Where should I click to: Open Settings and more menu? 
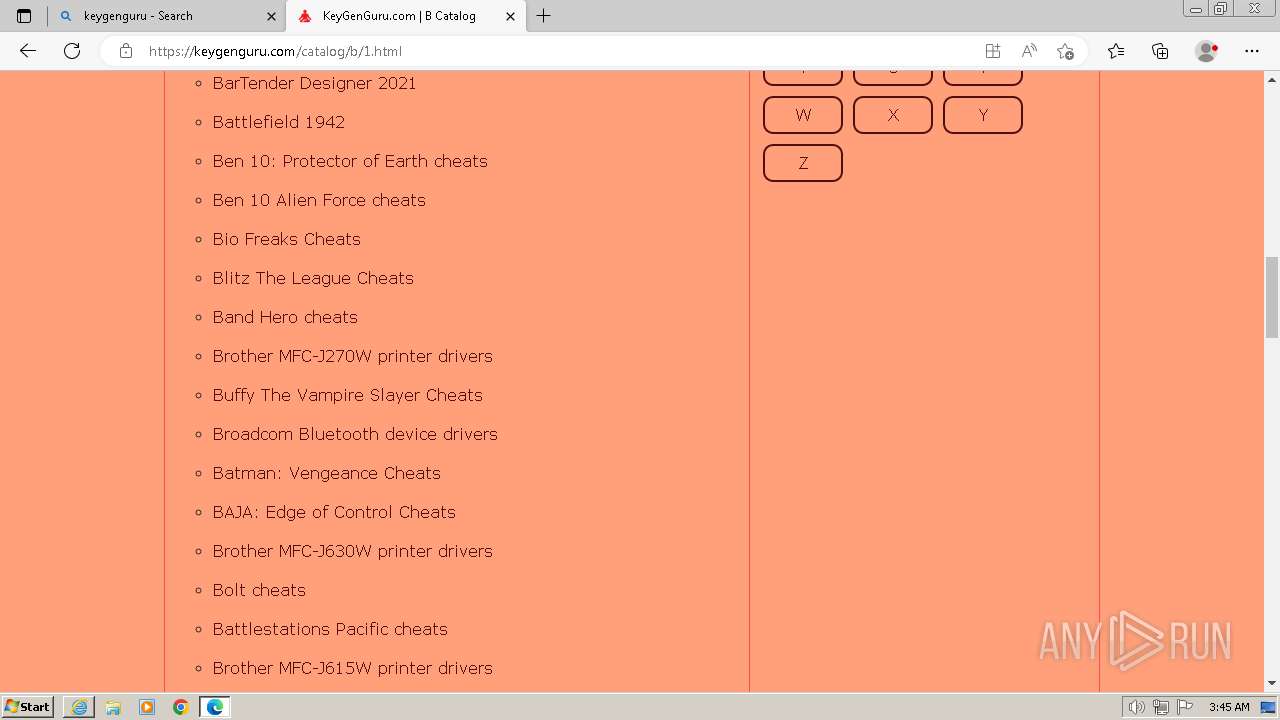(1252, 51)
